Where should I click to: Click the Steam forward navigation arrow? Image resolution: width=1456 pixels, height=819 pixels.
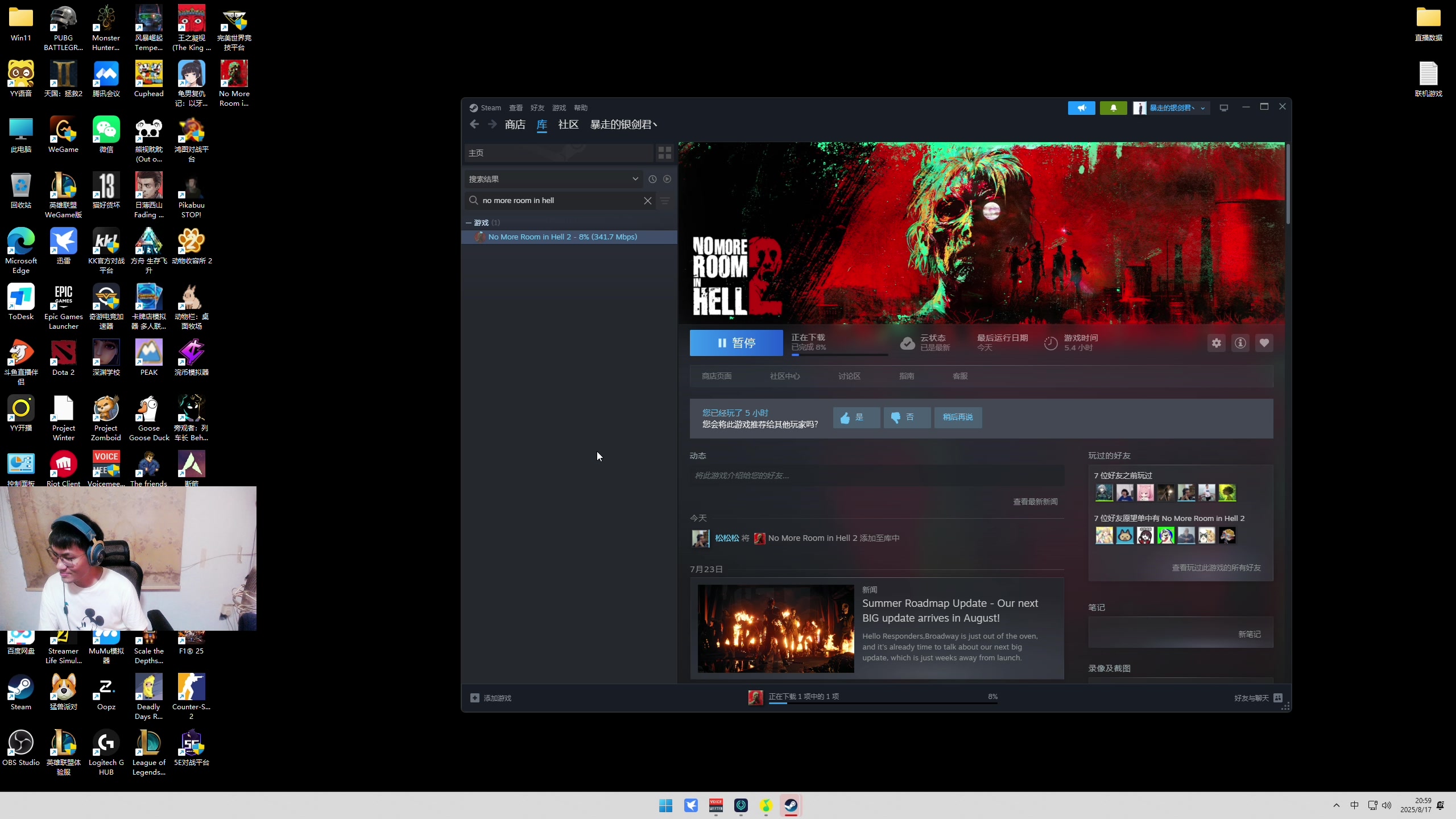click(493, 125)
